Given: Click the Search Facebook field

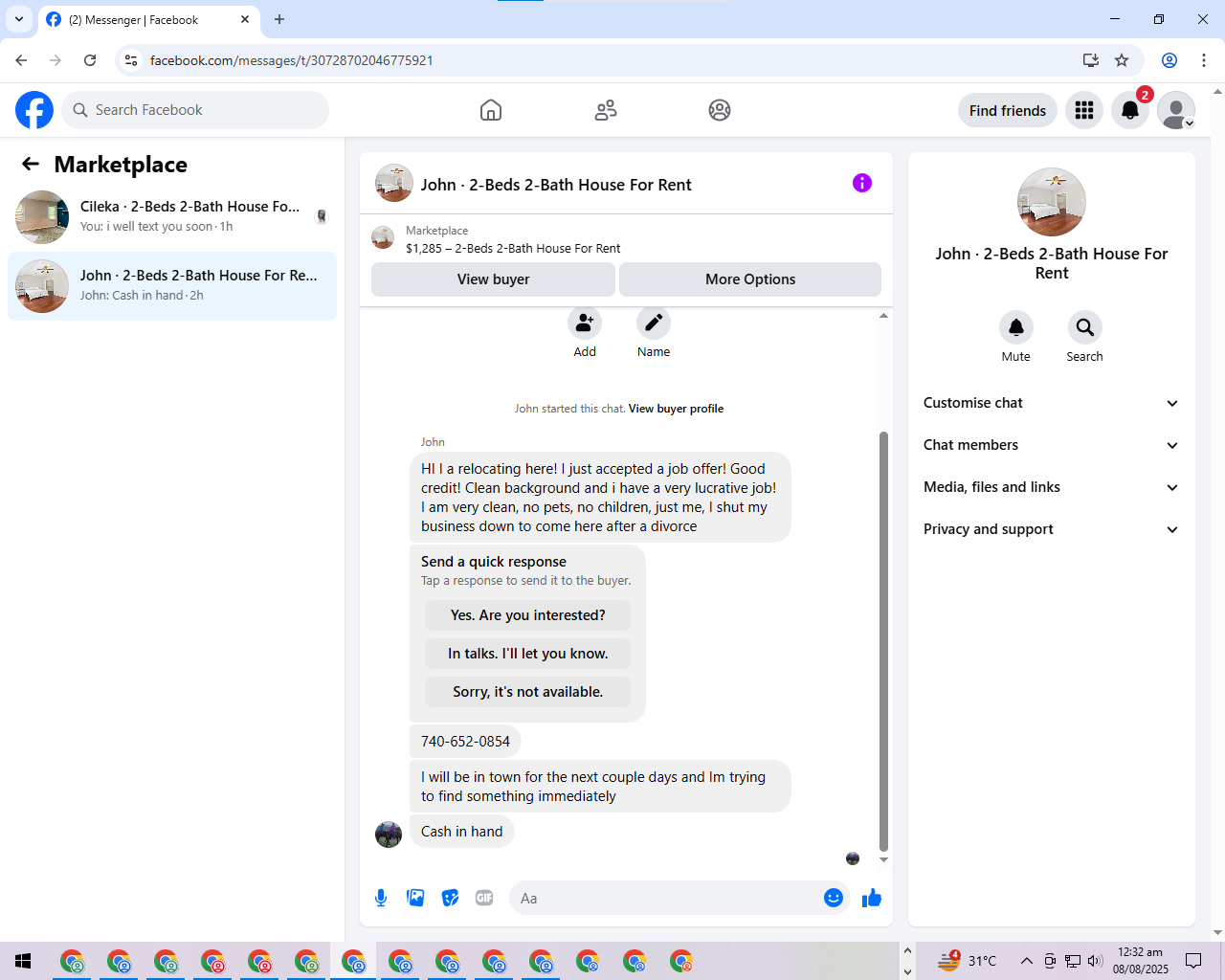Looking at the screenshot, I should point(195,110).
